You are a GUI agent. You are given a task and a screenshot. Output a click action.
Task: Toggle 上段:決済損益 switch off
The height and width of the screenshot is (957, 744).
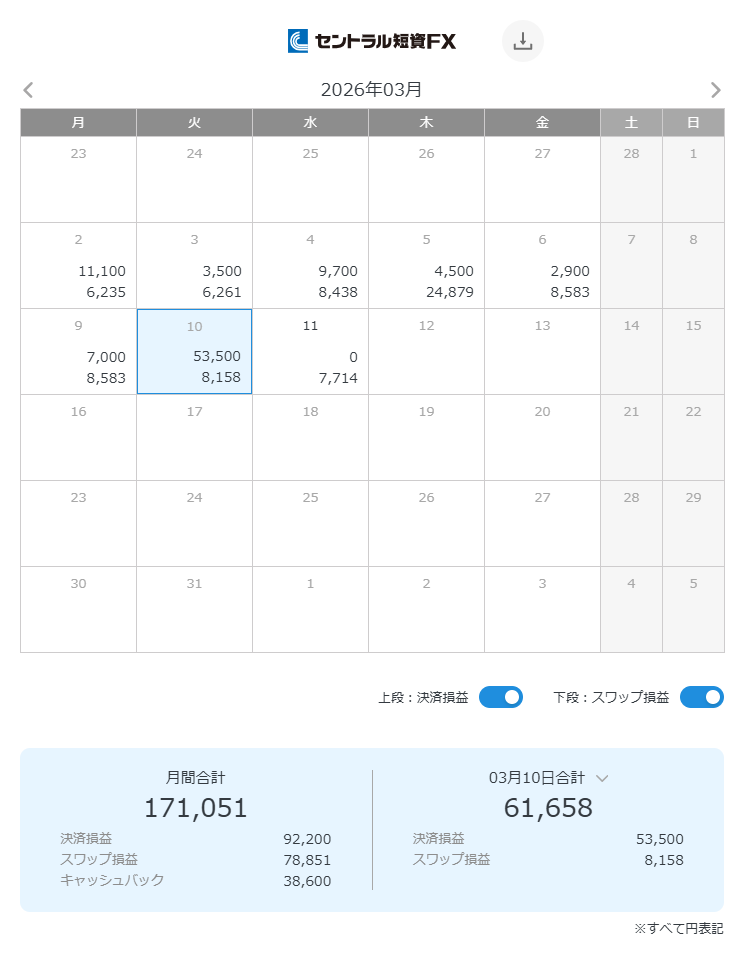501,697
